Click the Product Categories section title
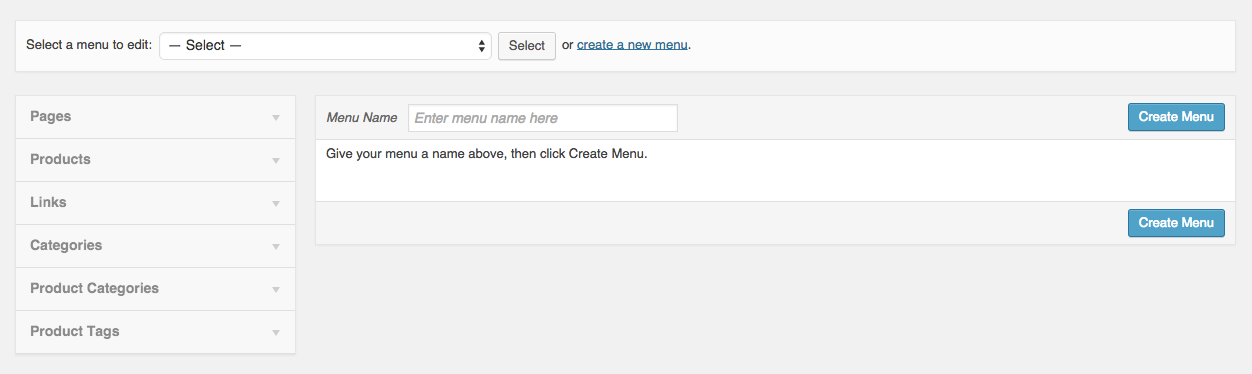1252x374 pixels. 94,289
